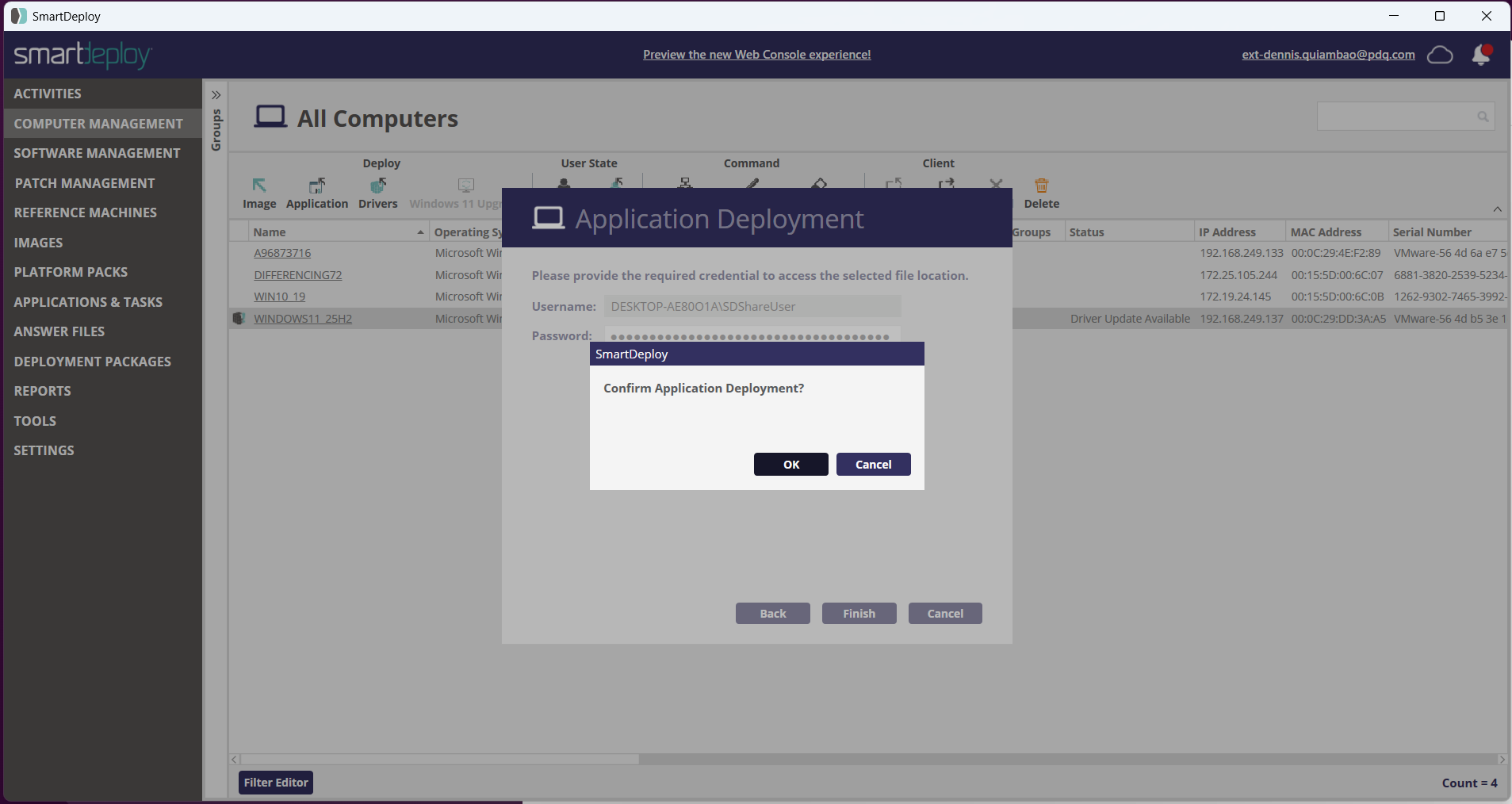Open the Patch Management section

click(x=84, y=183)
